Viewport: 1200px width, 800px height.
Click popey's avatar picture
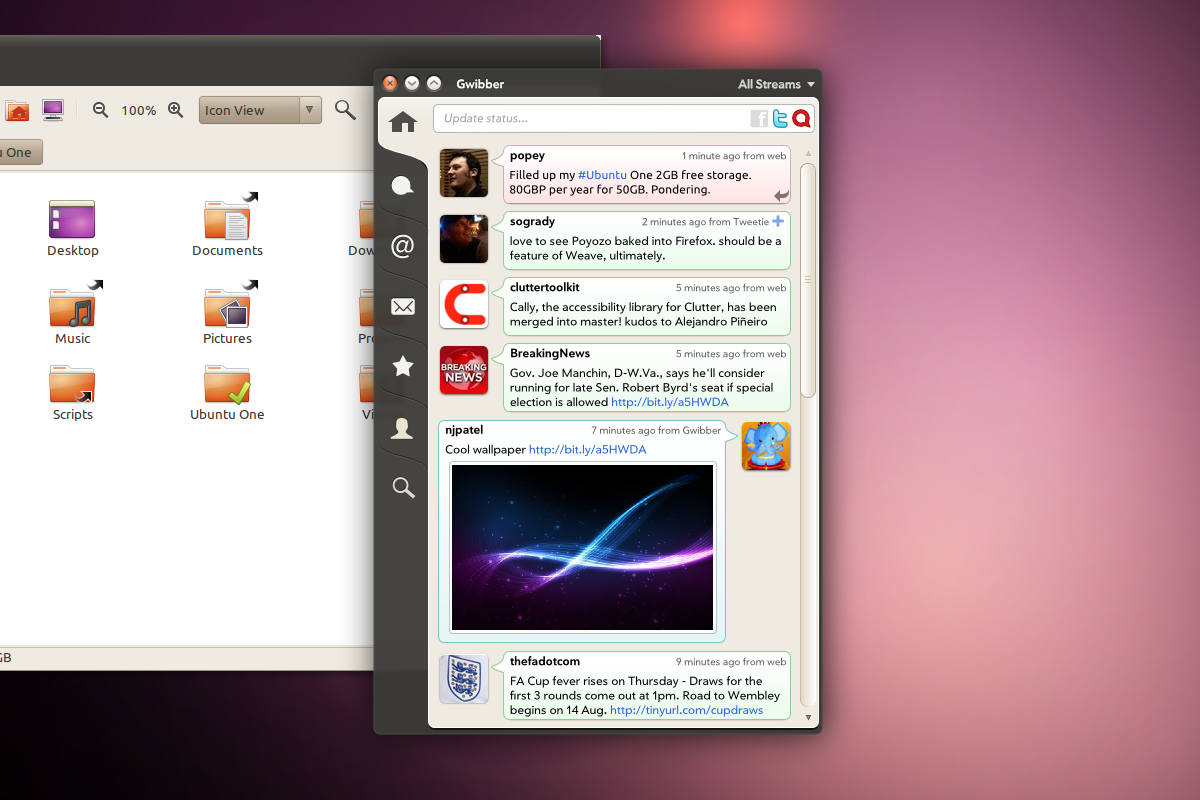pyautogui.click(x=464, y=173)
